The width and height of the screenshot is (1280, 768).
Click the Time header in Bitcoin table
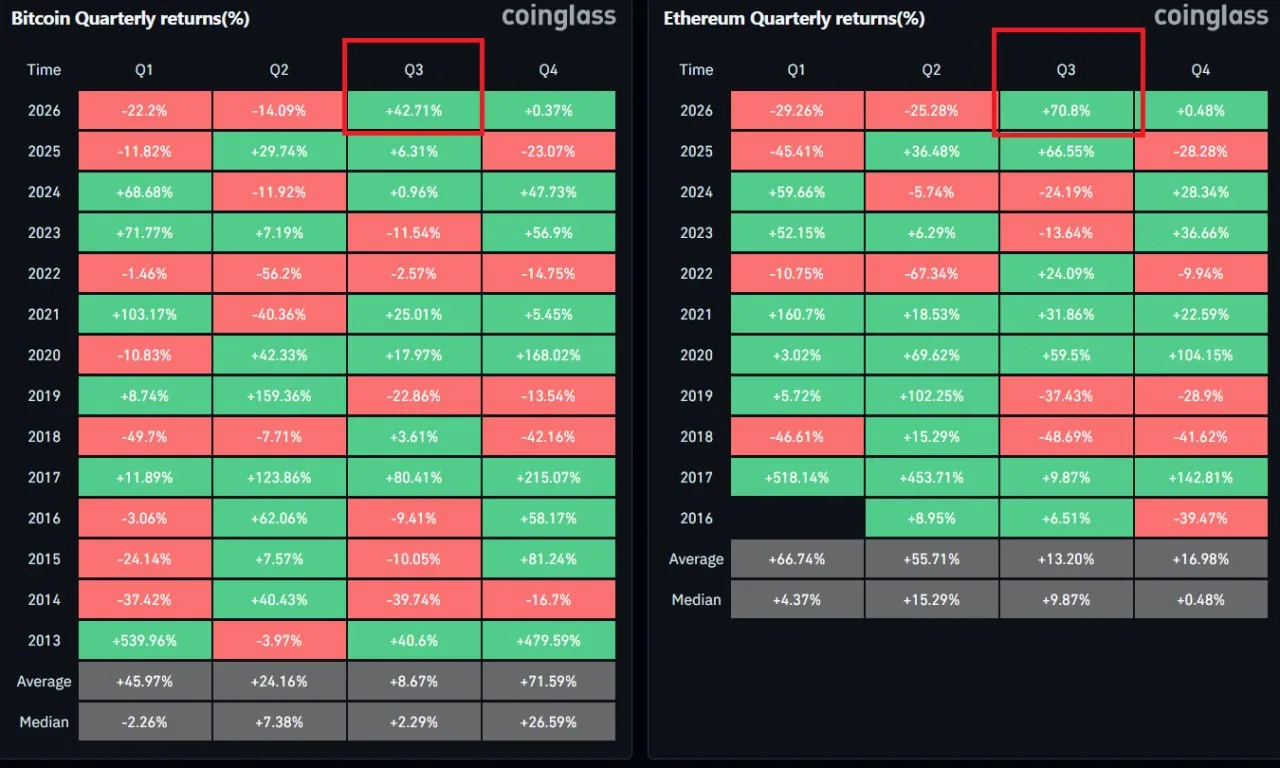pyautogui.click(x=44, y=69)
